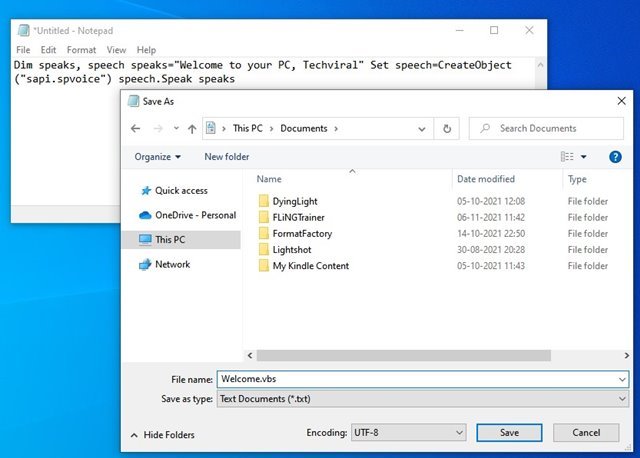The width and height of the screenshot is (640, 458).
Task: Click the Save As title bar icon
Action: click(133, 101)
